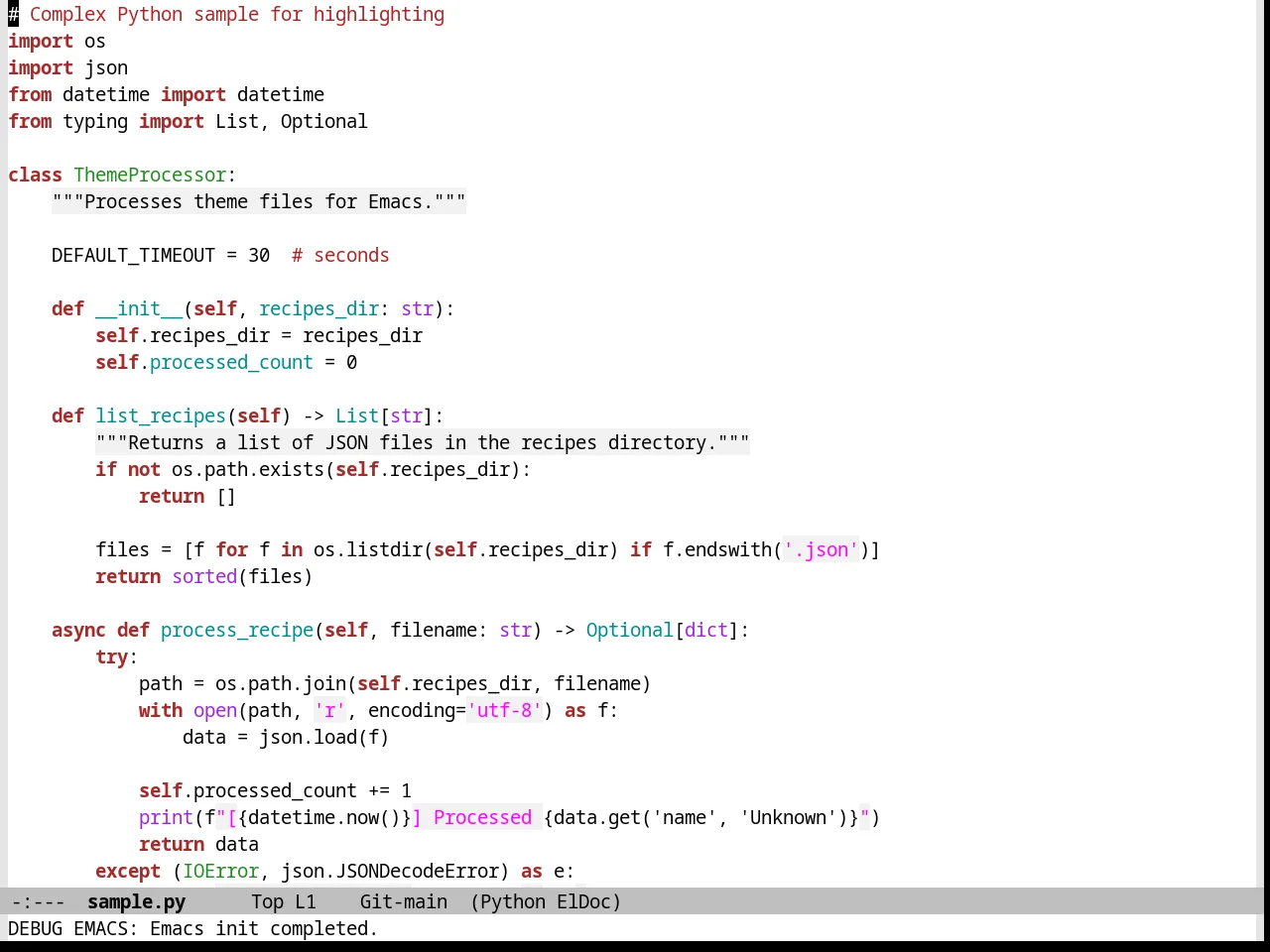Image resolution: width=1270 pixels, height=952 pixels.
Task: Click the -:--- buffer status flags
Action: pyautogui.click(x=38, y=901)
